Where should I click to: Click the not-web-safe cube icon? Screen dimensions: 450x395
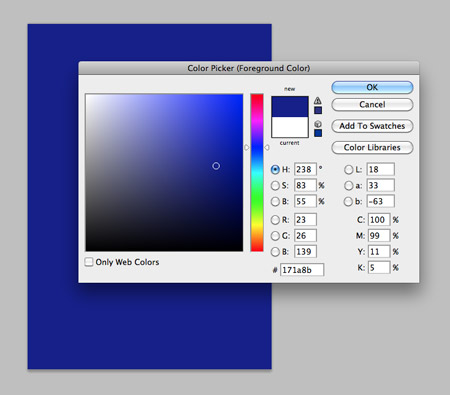318,124
